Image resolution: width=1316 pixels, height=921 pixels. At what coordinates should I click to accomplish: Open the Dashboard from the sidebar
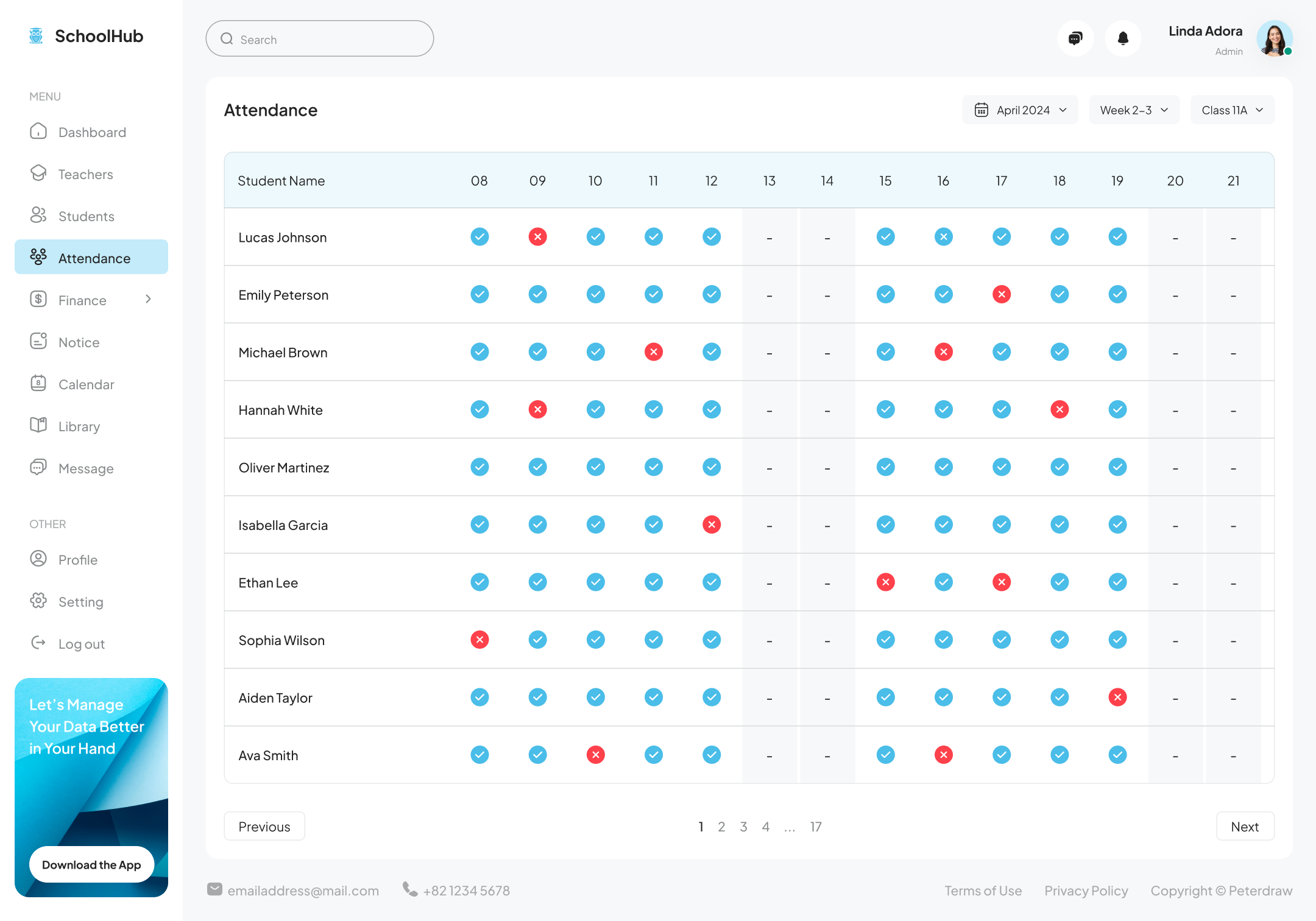(91, 132)
